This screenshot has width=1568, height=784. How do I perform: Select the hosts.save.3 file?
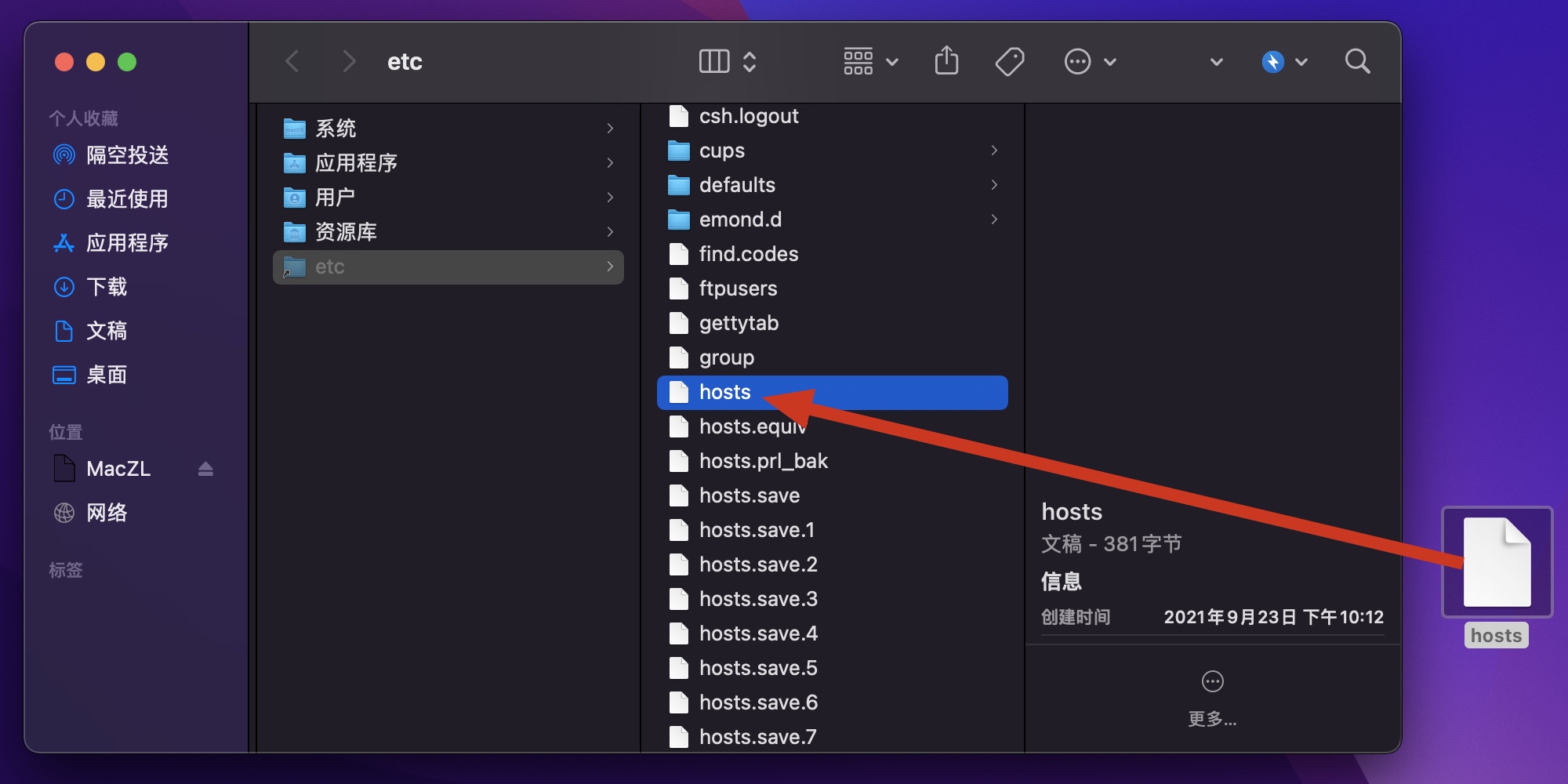[758, 599]
